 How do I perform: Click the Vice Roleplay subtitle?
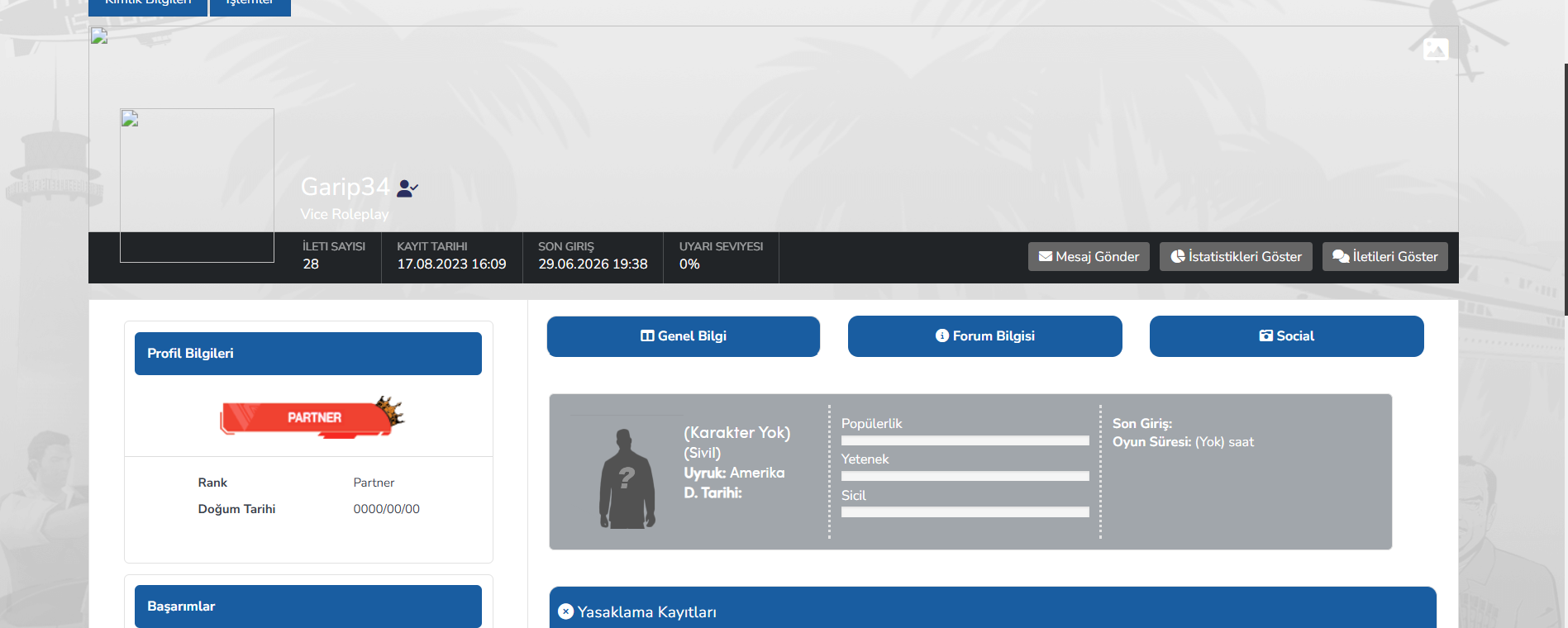pos(344,214)
